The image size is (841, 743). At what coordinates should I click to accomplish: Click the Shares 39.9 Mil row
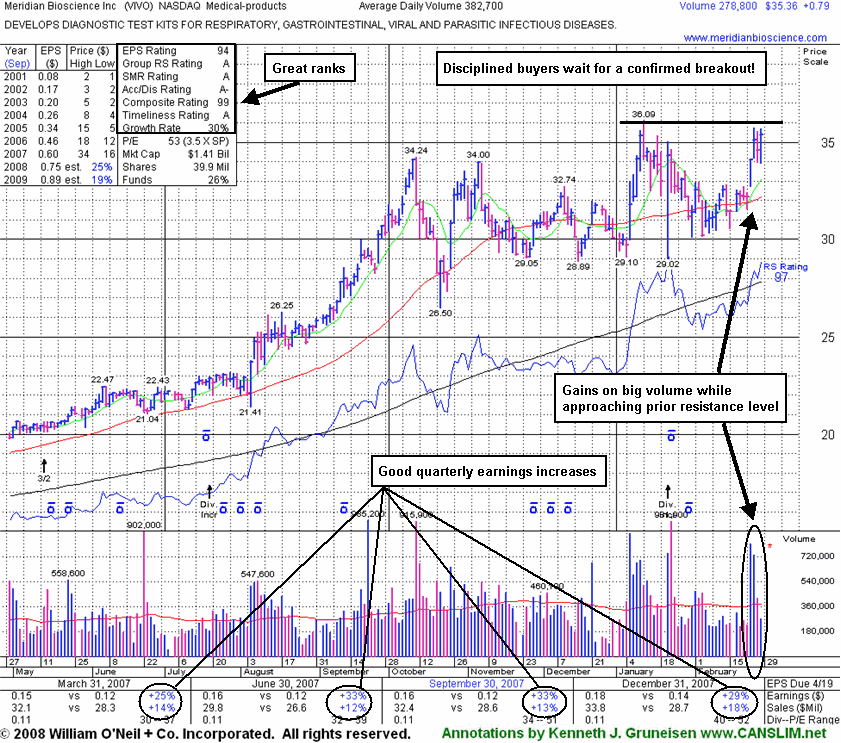175,167
